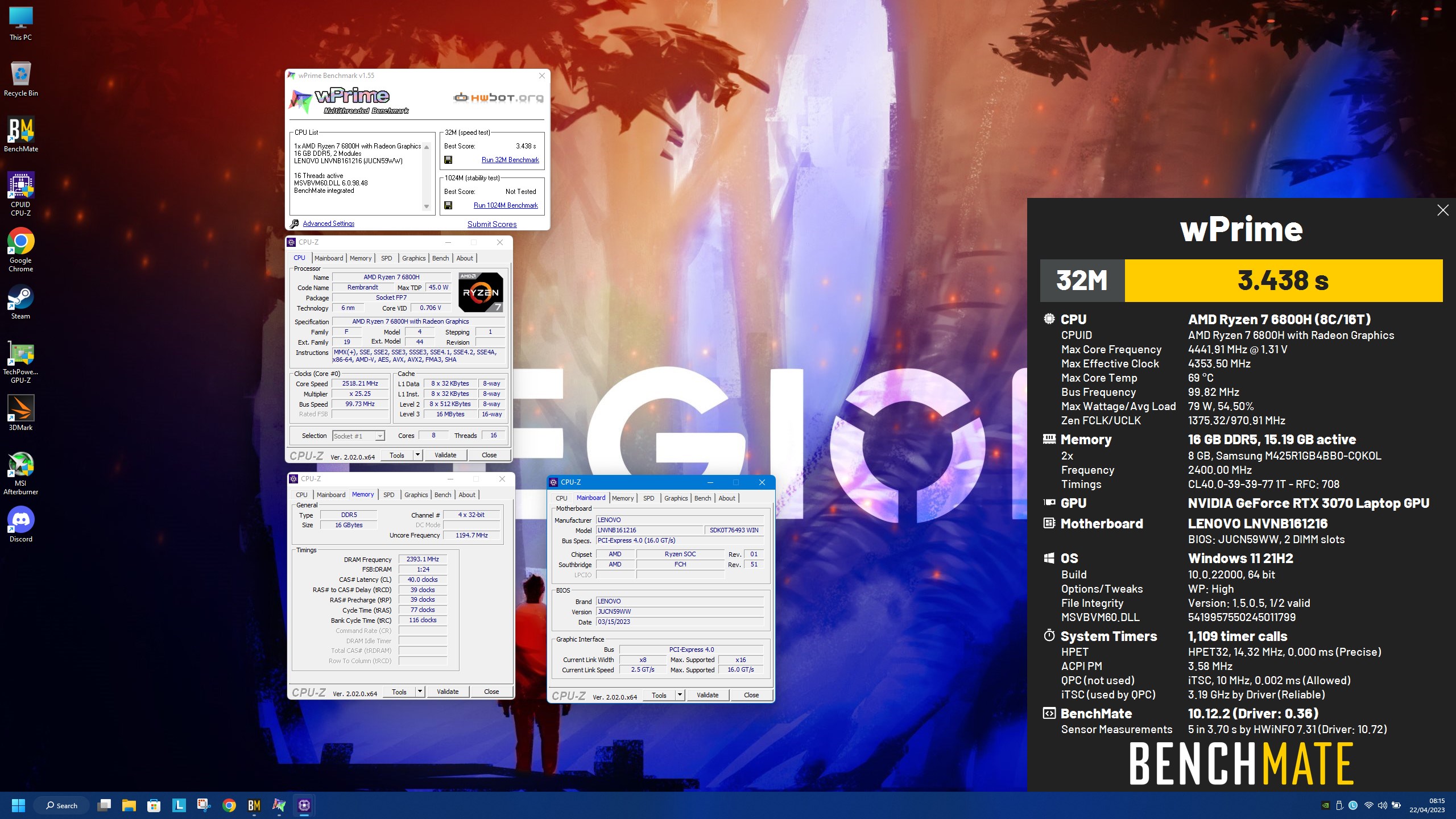Open Steam desktop shortcut
The width and height of the screenshot is (1456, 819).
click(x=20, y=302)
